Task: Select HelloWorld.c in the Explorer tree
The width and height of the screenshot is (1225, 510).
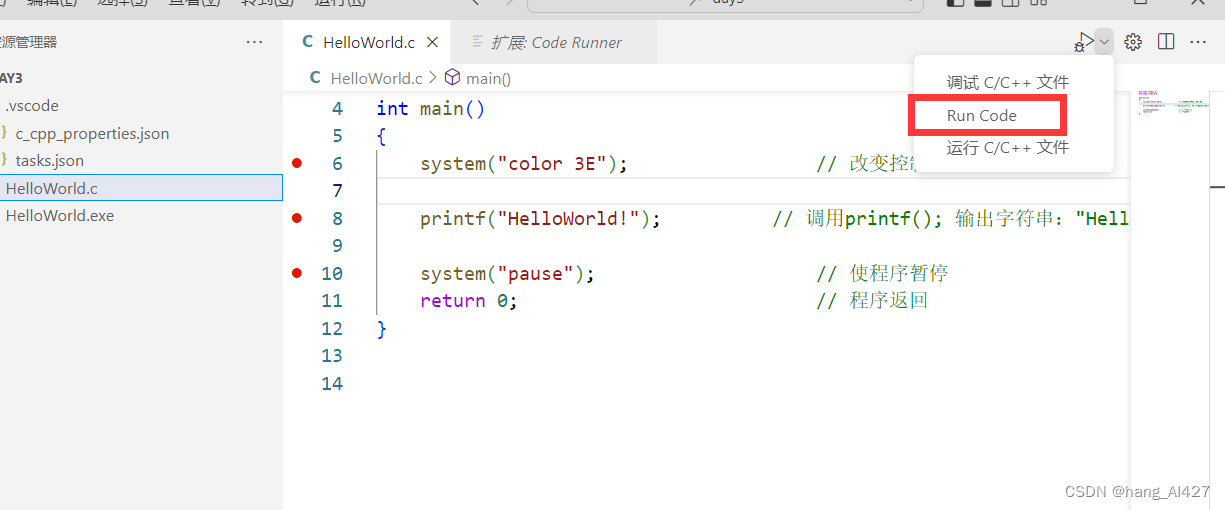Action: [x=142, y=188]
